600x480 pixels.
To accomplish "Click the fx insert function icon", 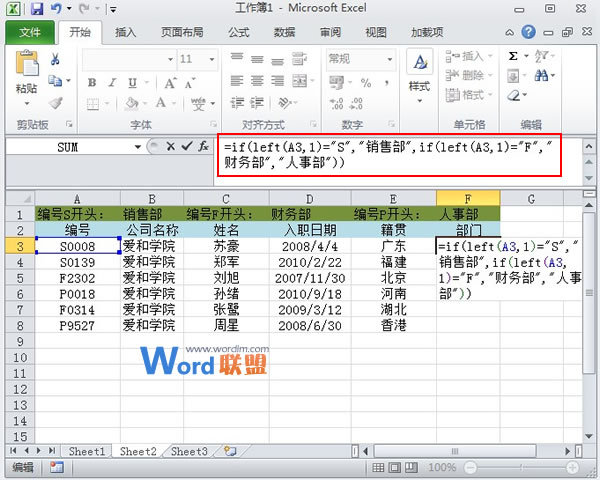I will (x=203, y=146).
